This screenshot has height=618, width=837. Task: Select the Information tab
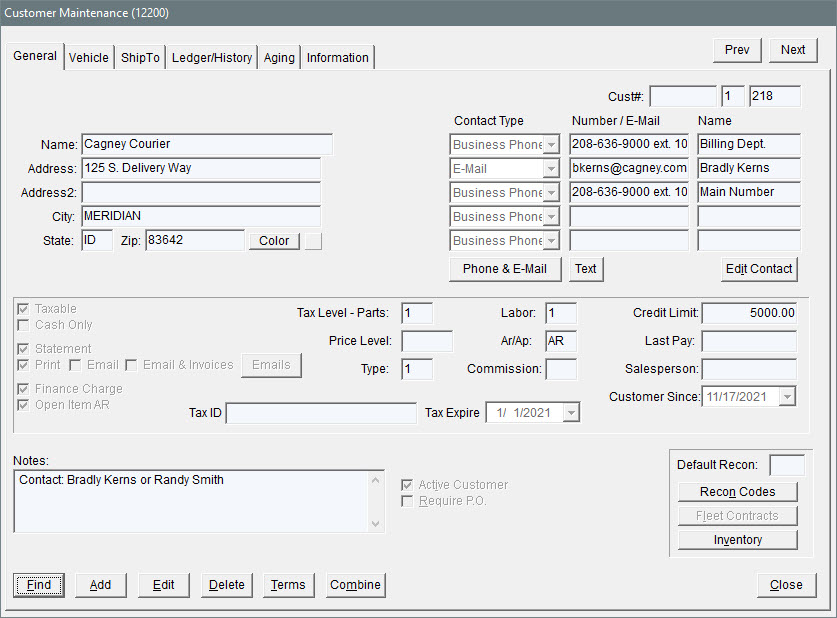point(337,58)
